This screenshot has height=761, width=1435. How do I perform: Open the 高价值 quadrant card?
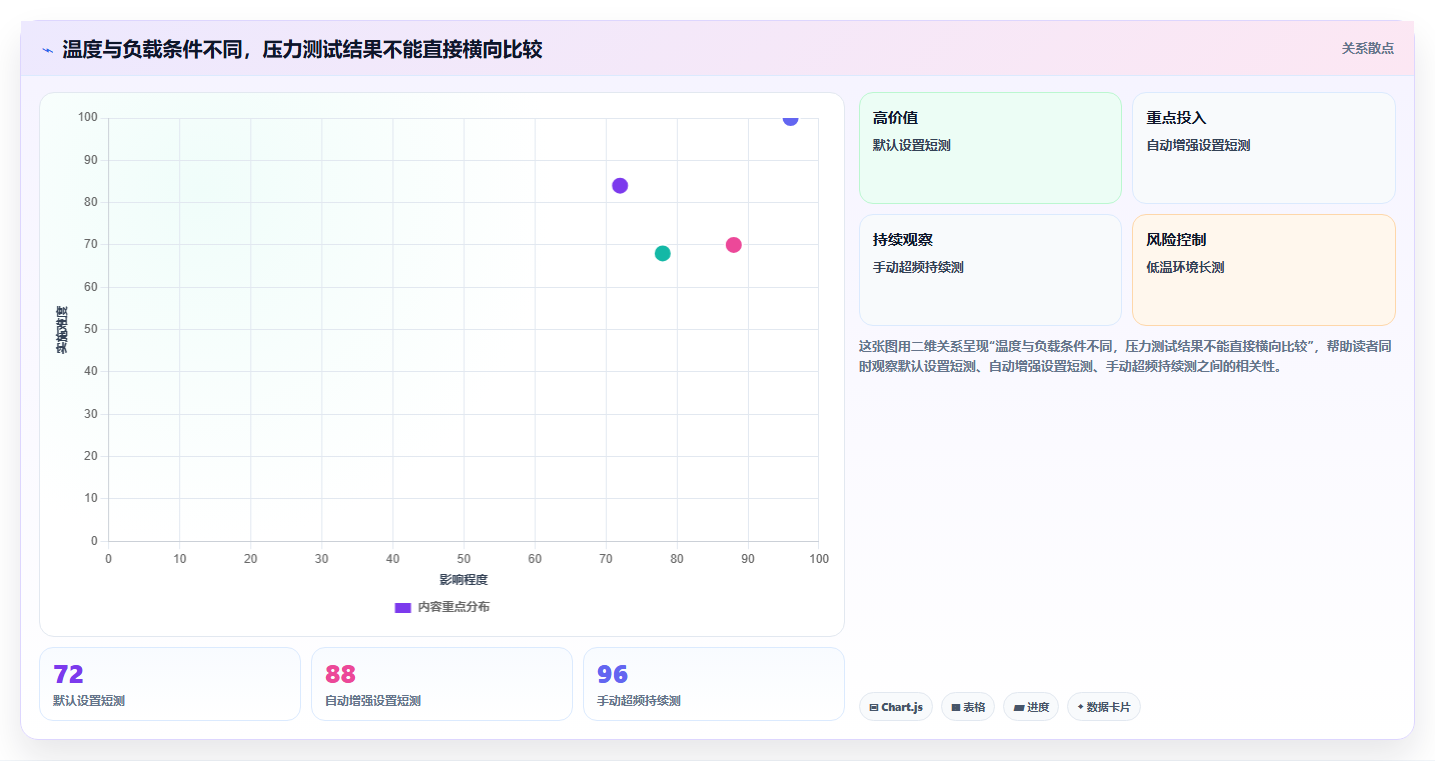click(x=990, y=148)
